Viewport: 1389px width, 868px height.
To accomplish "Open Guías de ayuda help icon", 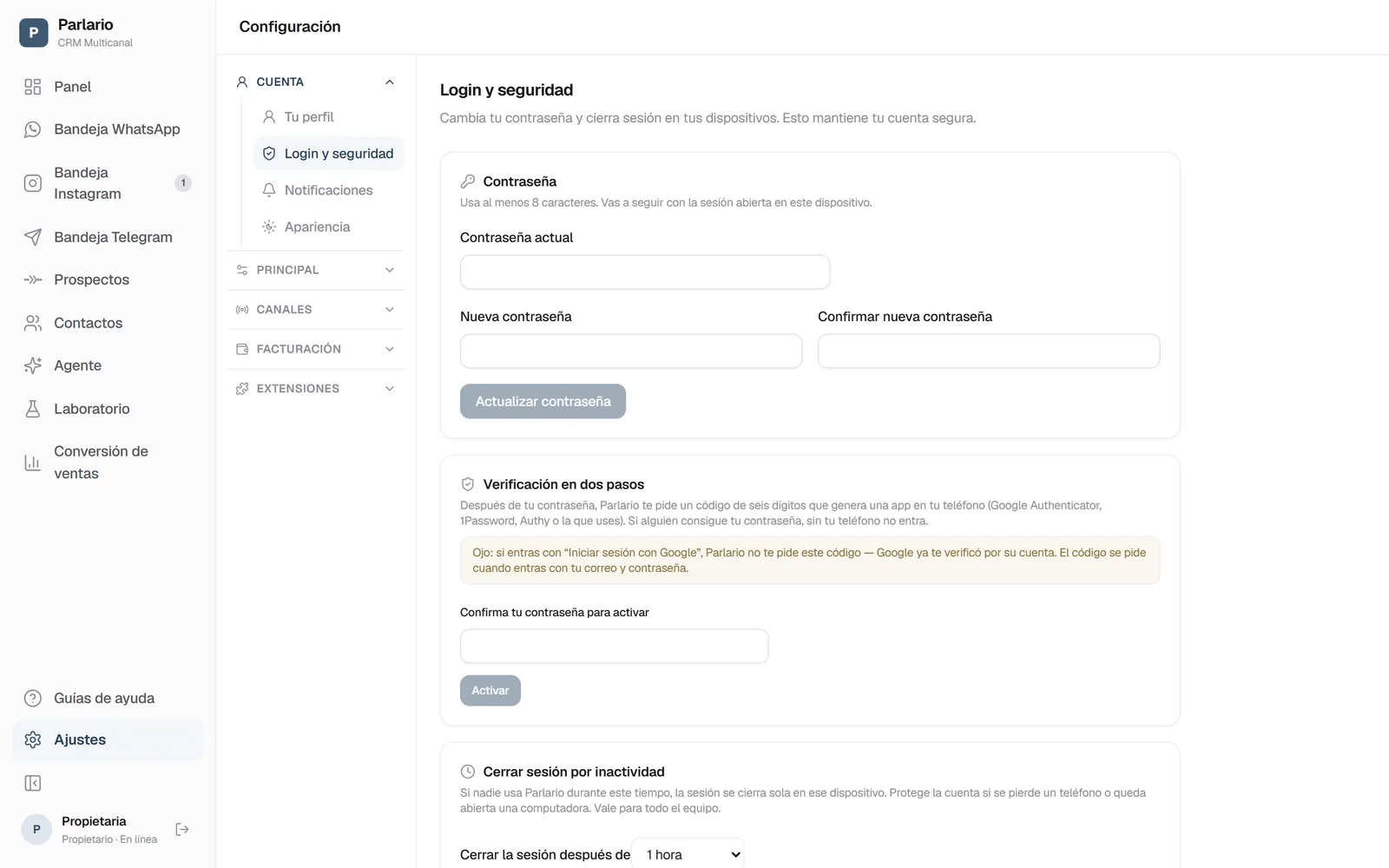I will click(x=33, y=699).
